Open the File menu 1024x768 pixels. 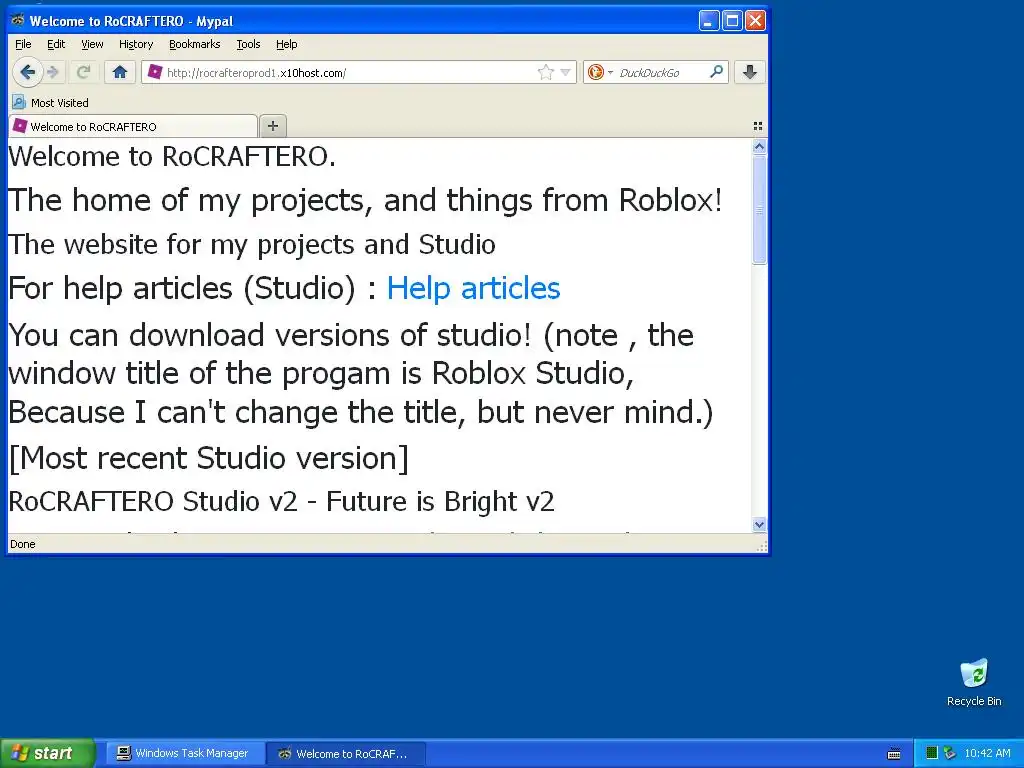click(23, 44)
